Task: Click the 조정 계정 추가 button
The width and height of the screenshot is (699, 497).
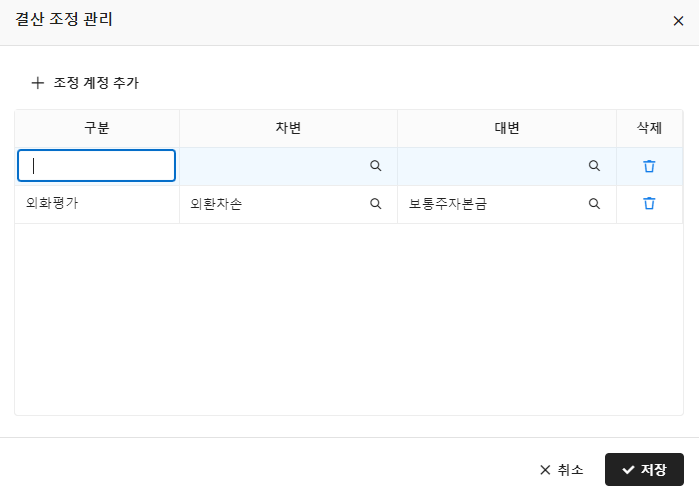Action: 85,83
